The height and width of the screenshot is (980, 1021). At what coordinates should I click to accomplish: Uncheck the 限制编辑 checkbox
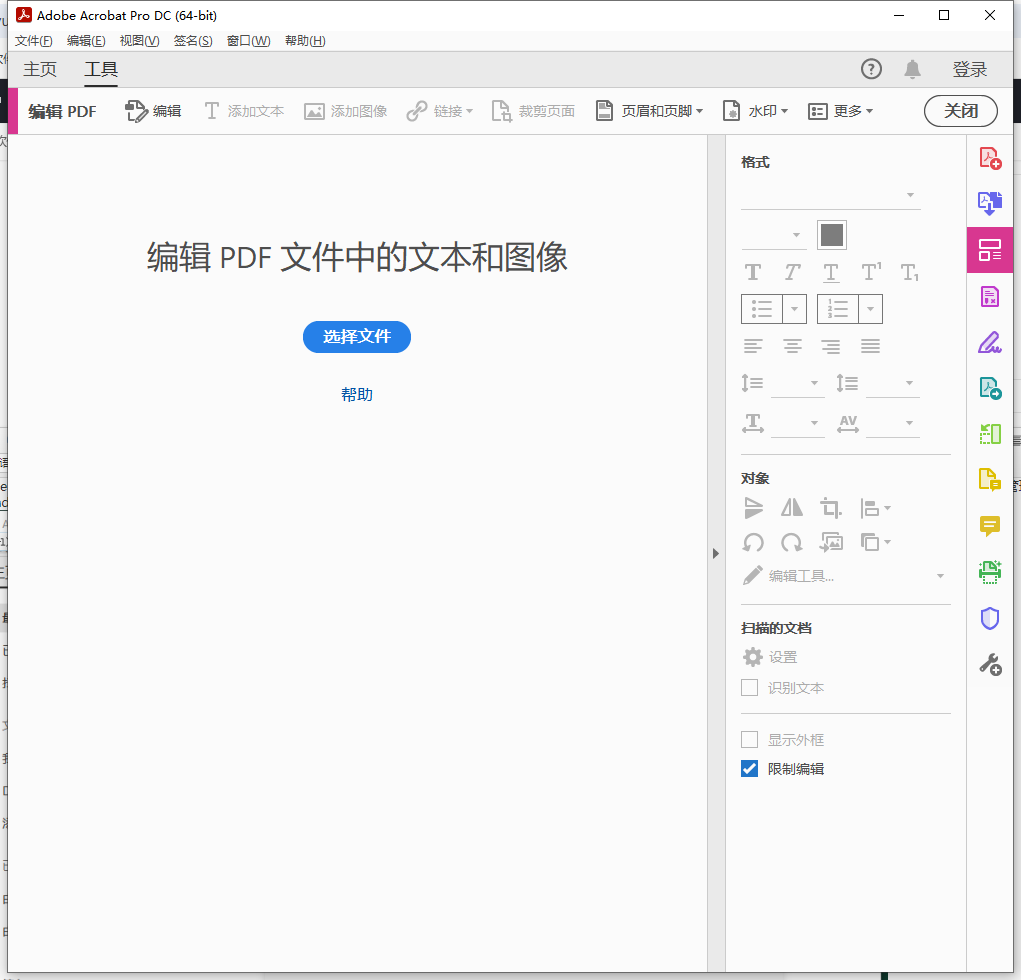coord(749,769)
